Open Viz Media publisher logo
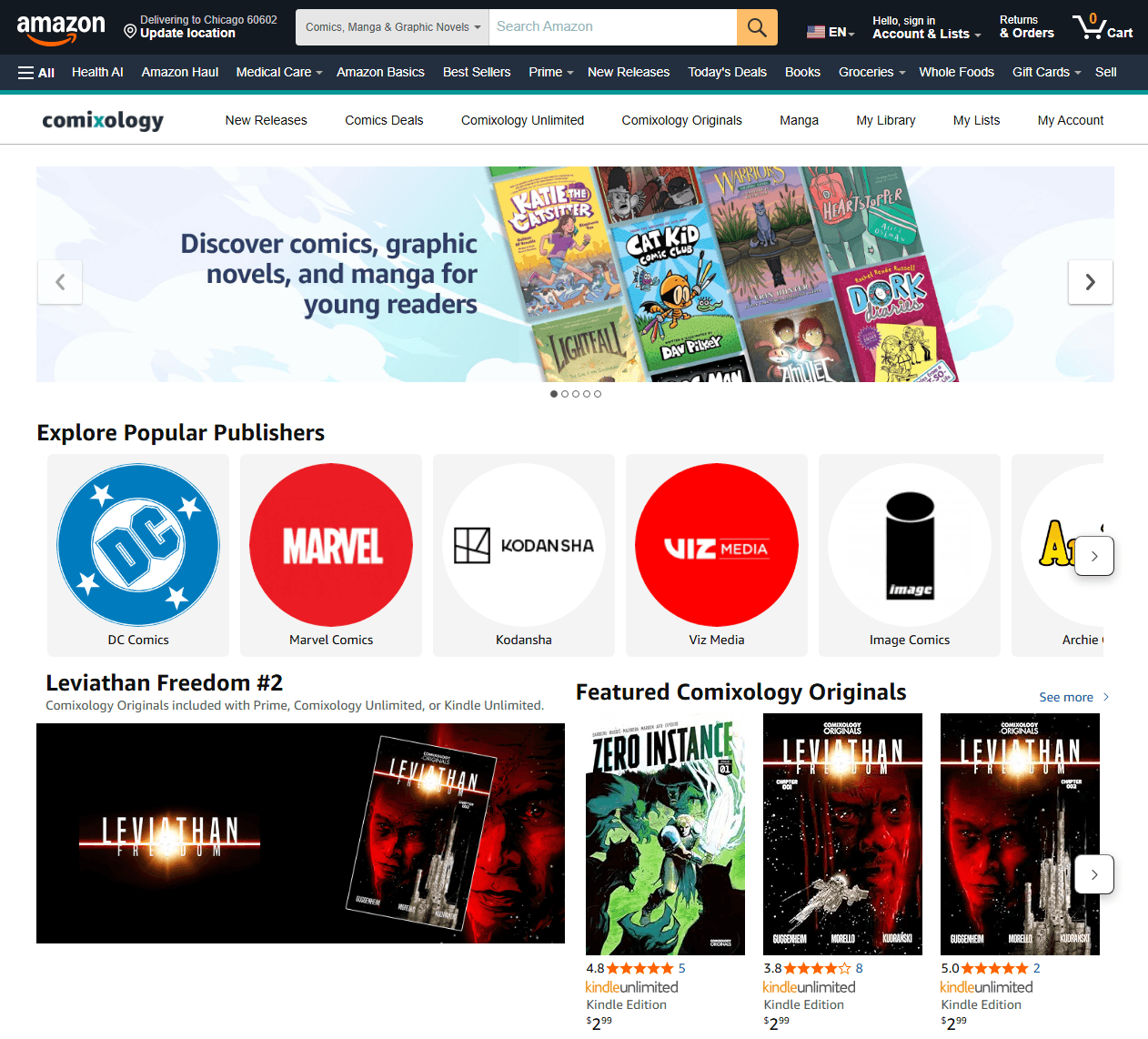 click(717, 545)
